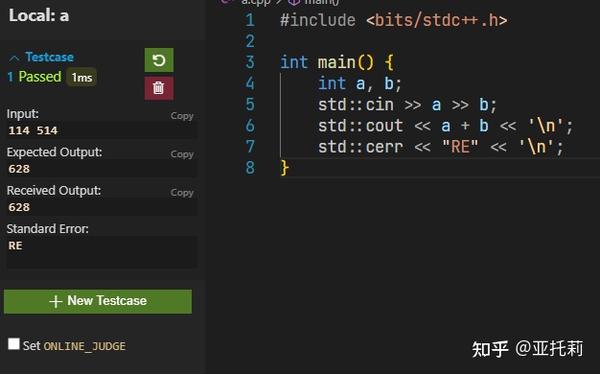The width and height of the screenshot is (600, 374).
Task: Click the plus icon on New Testcase
Action: click(55, 301)
